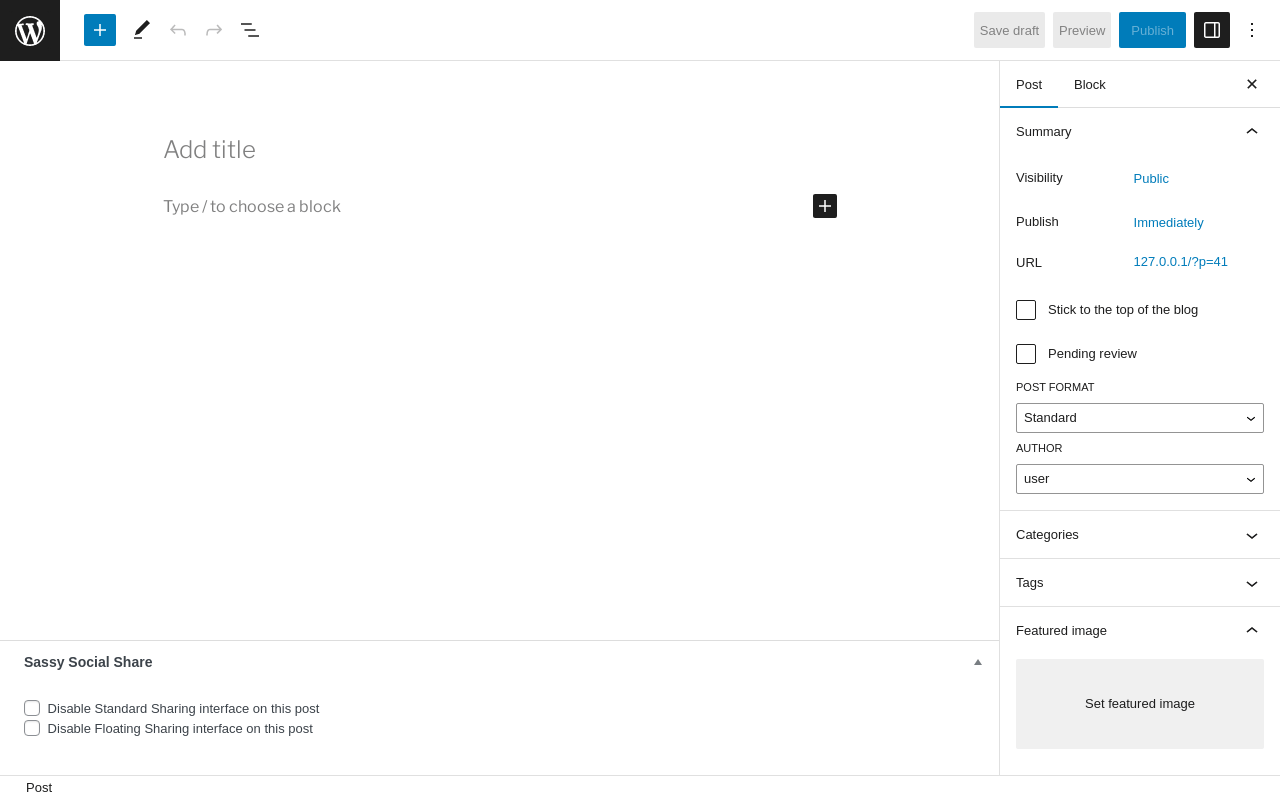Screen dimensions: 1280x800
Task: Click the Post breadcrumb in the footer
Action: pos(39,787)
